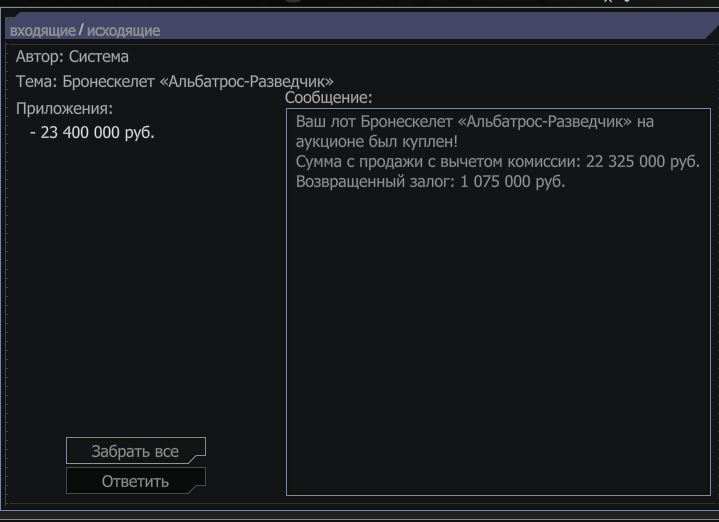Click the notched corner of Ответить
719x522 pixels.
point(197,489)
